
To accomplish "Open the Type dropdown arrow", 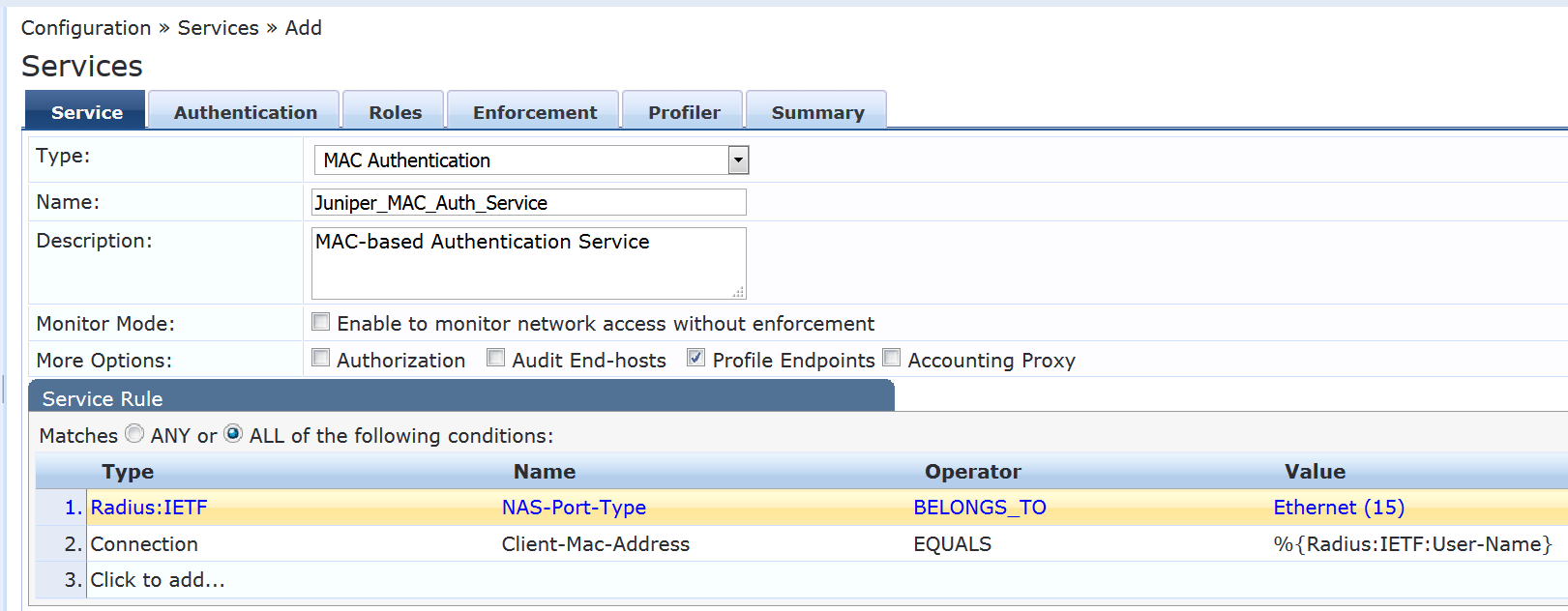I will 738,160.
